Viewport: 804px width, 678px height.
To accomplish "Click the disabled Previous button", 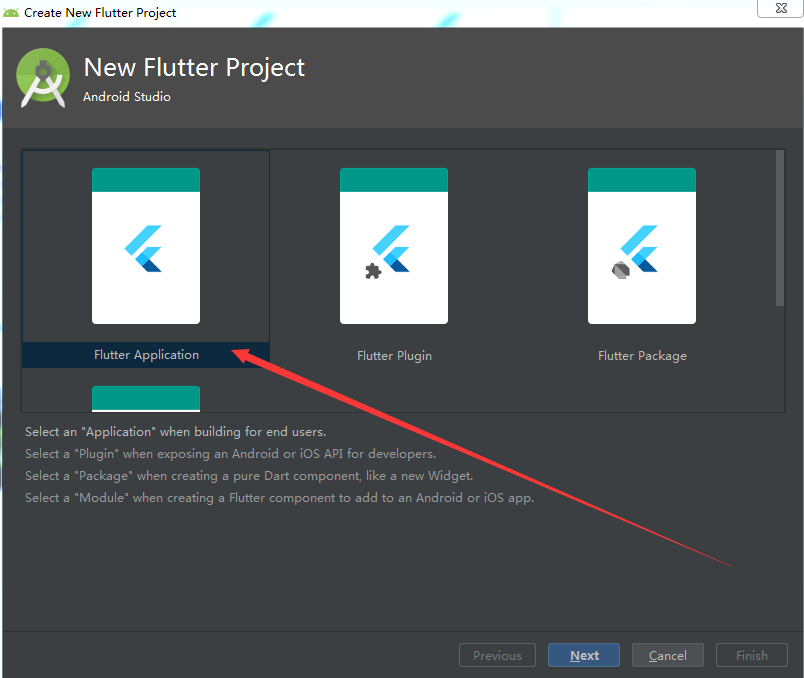I will tap(497, 655).
